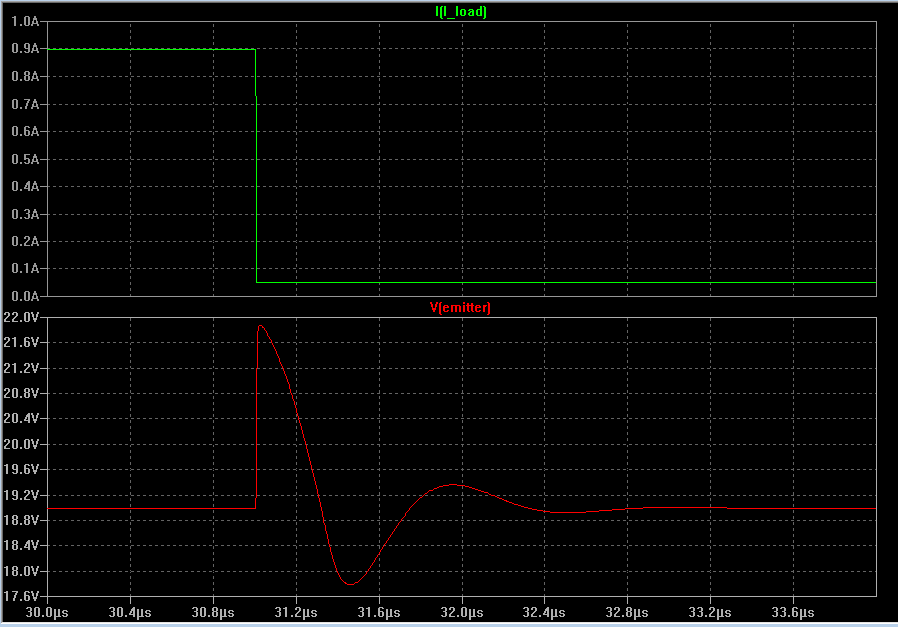The width and height of the screenshot is (898, 627).
Task: Click the 32.8µs time axis label
Action: [x=627, y=613]
